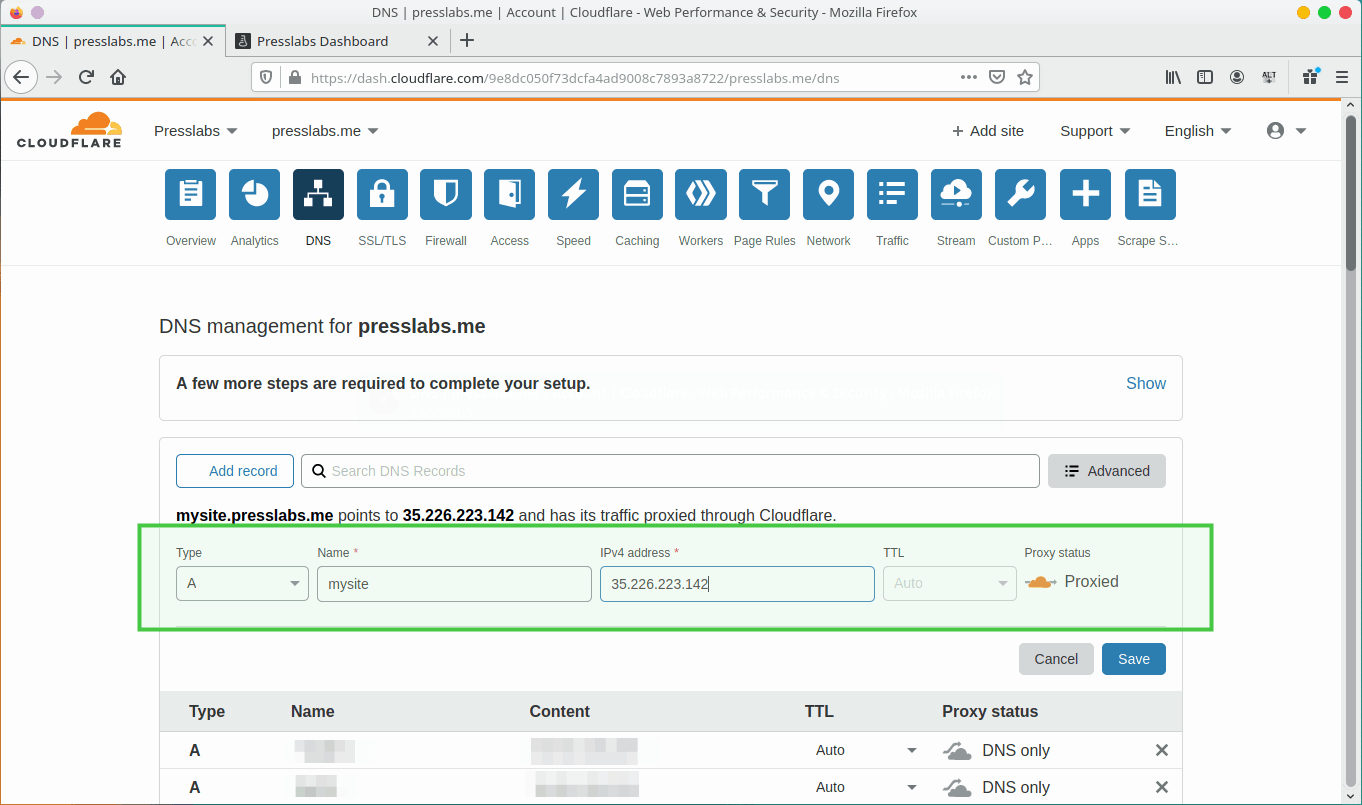Viewport: 1362px width, 805px height.
Task: Toggle DNS only cloud on second record
Action: point(958,787)
